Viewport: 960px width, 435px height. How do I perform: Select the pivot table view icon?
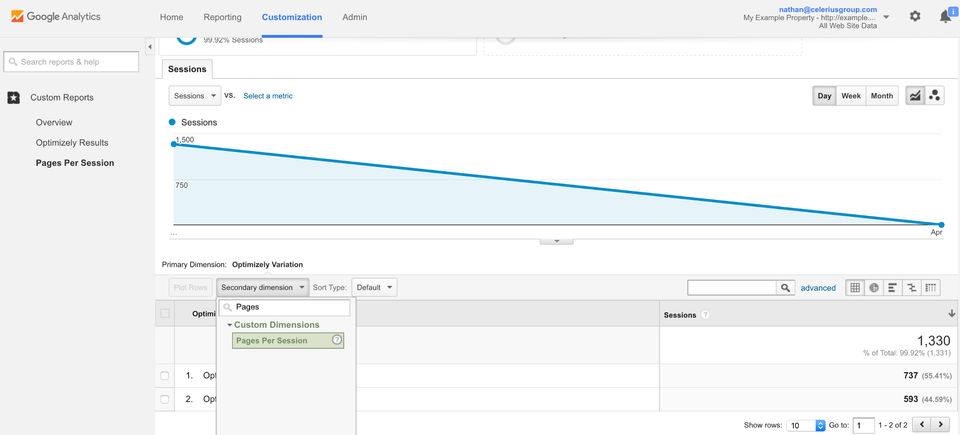click(931, 288)
